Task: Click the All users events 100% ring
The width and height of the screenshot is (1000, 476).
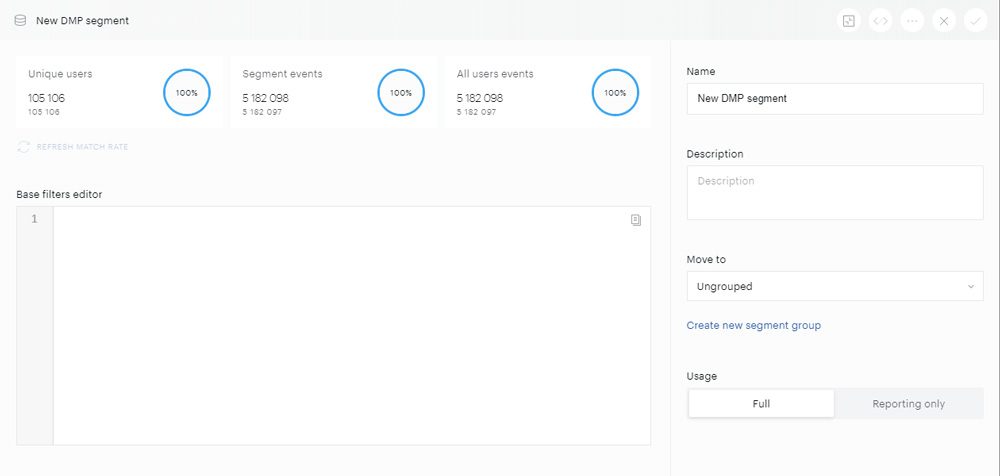Action: click(615, 93)
